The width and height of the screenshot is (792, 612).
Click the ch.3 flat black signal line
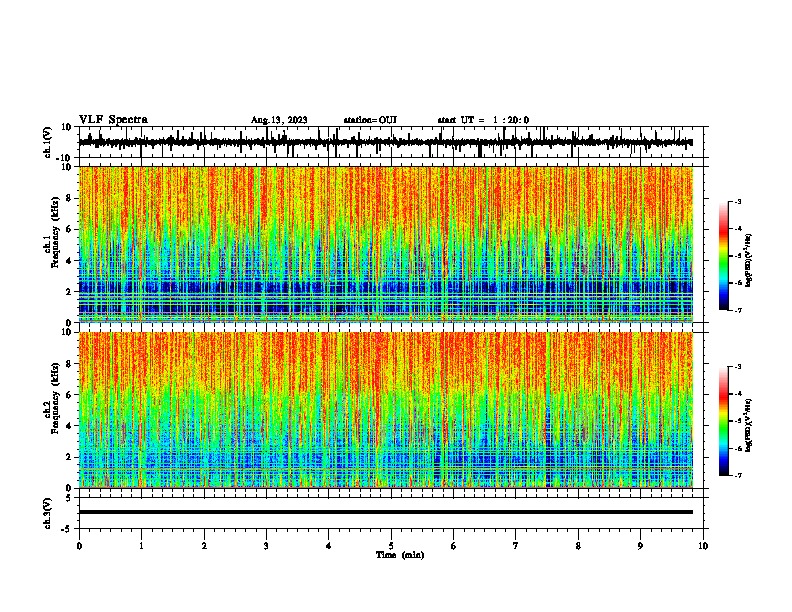pyautogui.click(x=386, y=512)
